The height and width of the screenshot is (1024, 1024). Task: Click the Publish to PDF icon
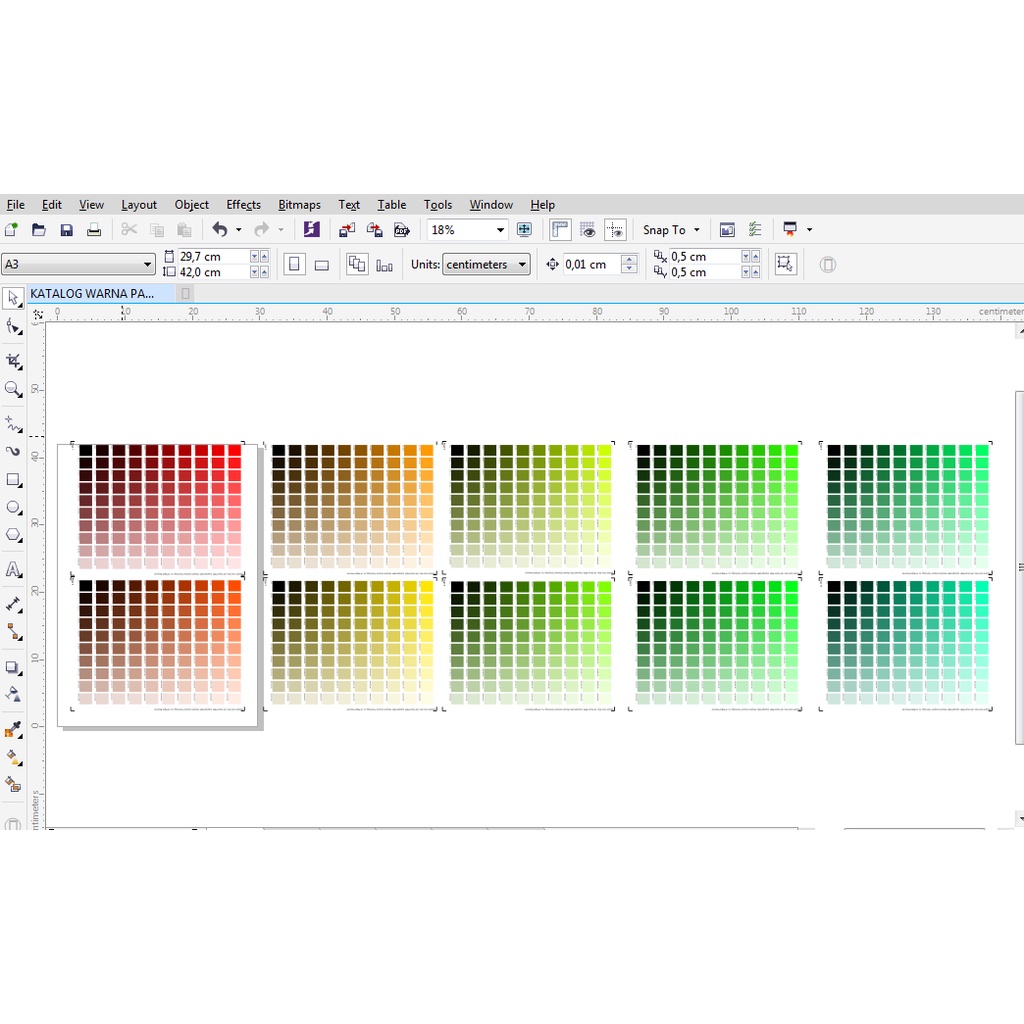[x=401, y=230]
